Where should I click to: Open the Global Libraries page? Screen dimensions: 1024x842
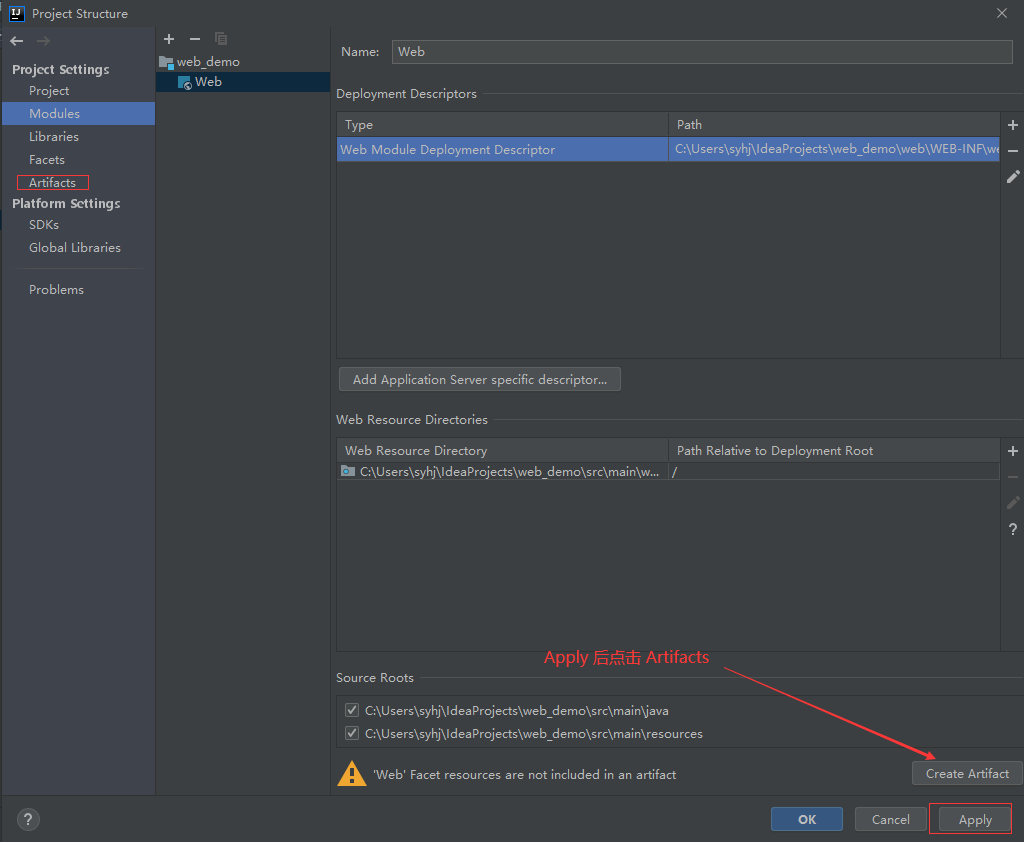74,248
